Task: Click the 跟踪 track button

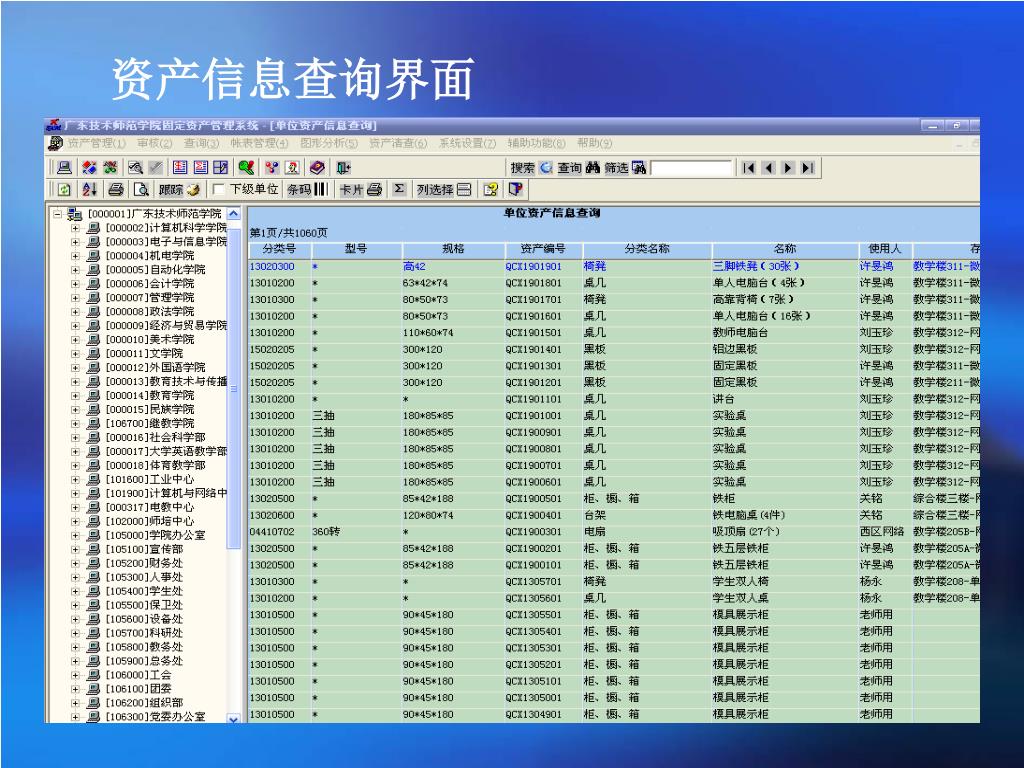Action: 179,189
